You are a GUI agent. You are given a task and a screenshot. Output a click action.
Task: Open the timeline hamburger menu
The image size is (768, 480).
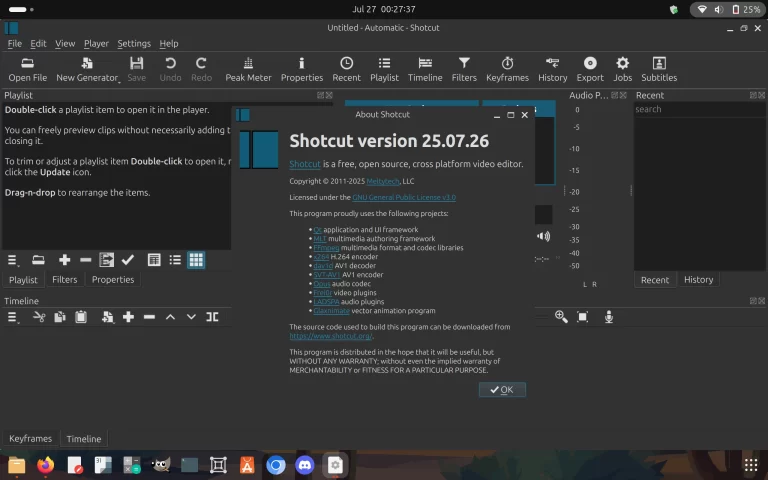coord(13,317)
